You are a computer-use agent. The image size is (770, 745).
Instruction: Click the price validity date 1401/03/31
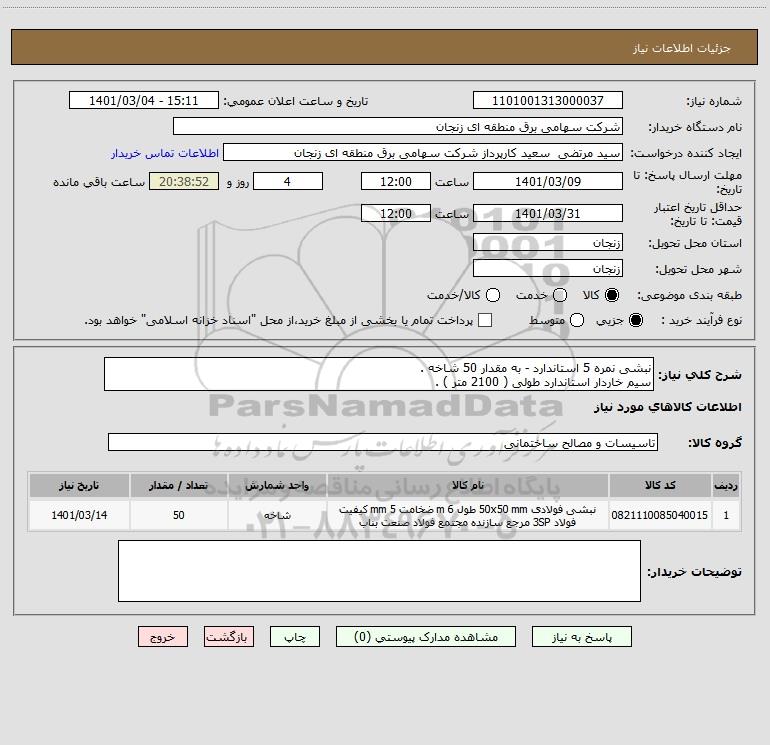click(x=548, y=213)
